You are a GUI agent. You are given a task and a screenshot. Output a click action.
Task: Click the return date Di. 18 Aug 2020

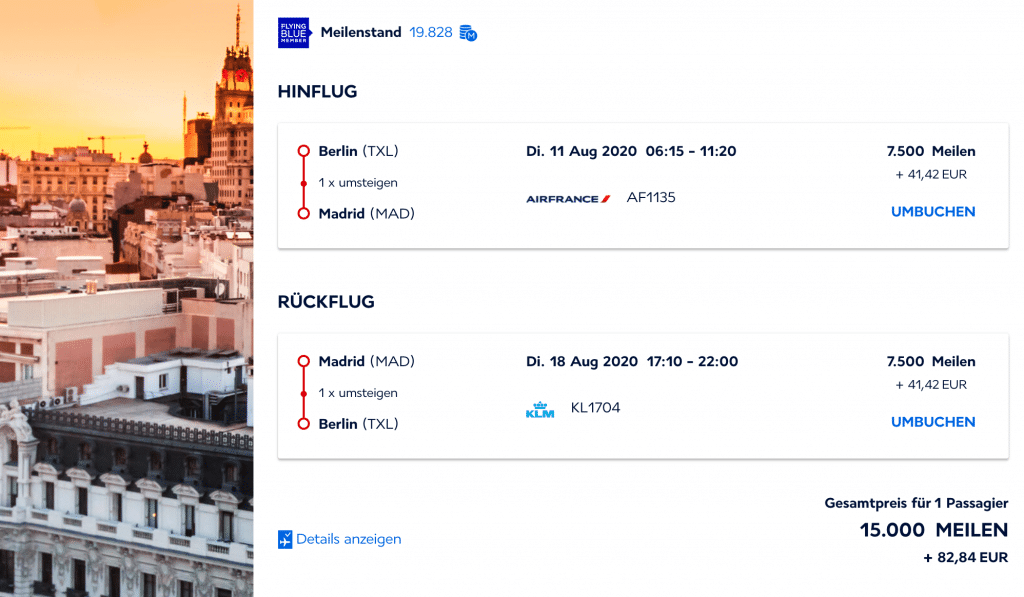[581, 362]
